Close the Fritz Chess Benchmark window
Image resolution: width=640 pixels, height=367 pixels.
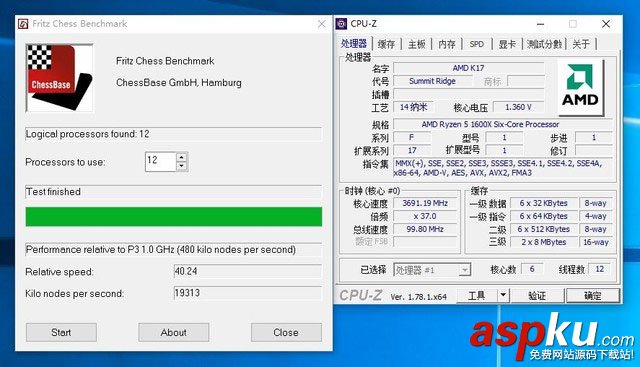pos(322,24)
